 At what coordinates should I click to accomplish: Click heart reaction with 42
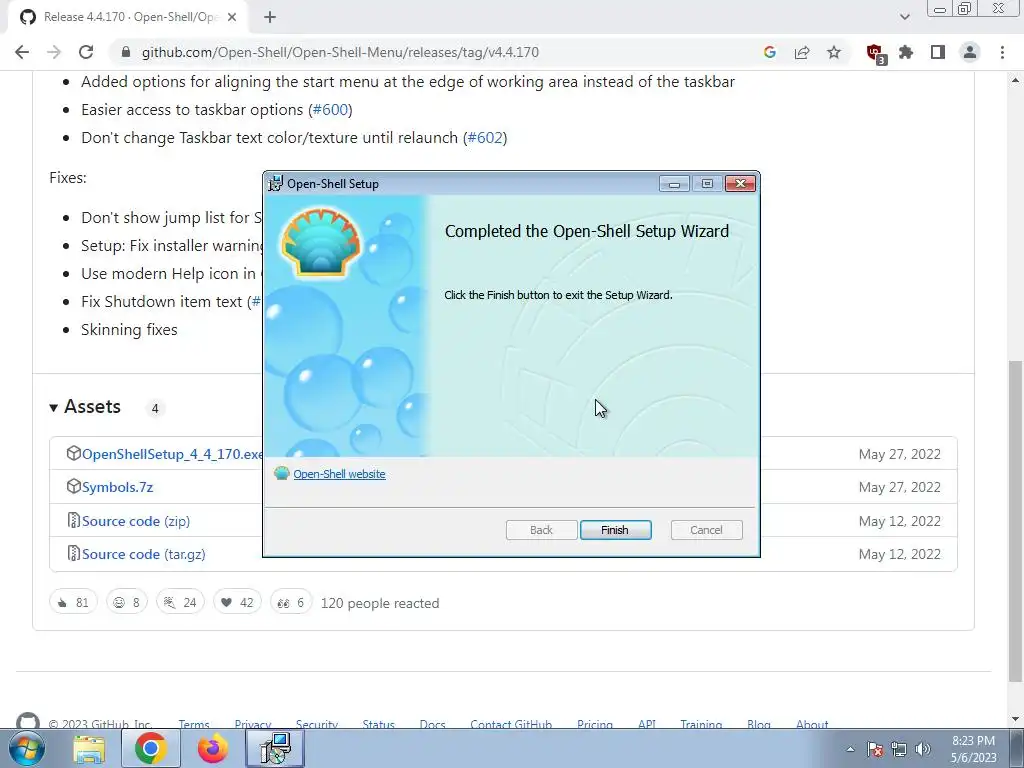(x=237, y=602)
